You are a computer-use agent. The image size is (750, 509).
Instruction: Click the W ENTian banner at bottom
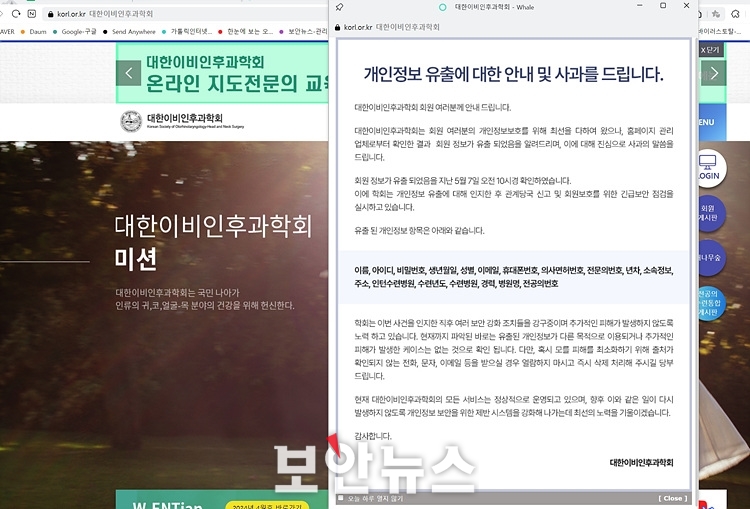coord(222,499)
